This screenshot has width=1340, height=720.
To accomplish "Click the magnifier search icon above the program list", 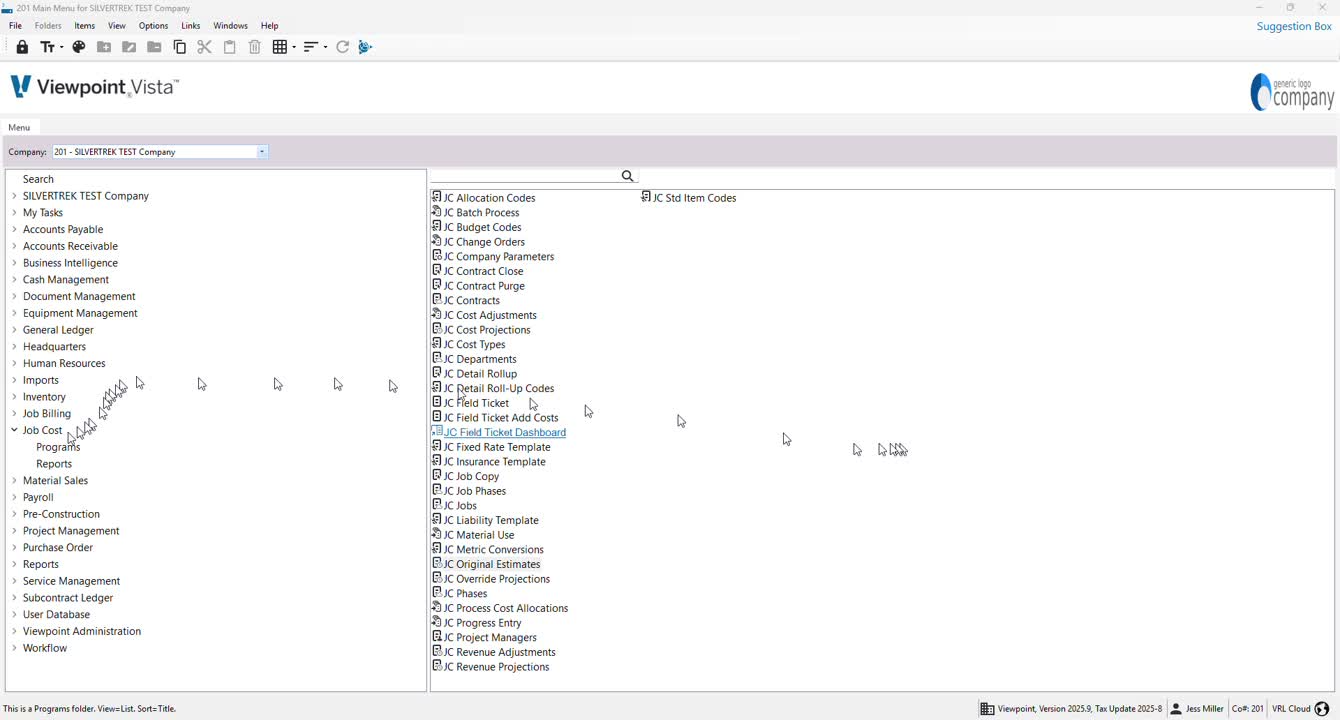I will [x=628, y=176].
